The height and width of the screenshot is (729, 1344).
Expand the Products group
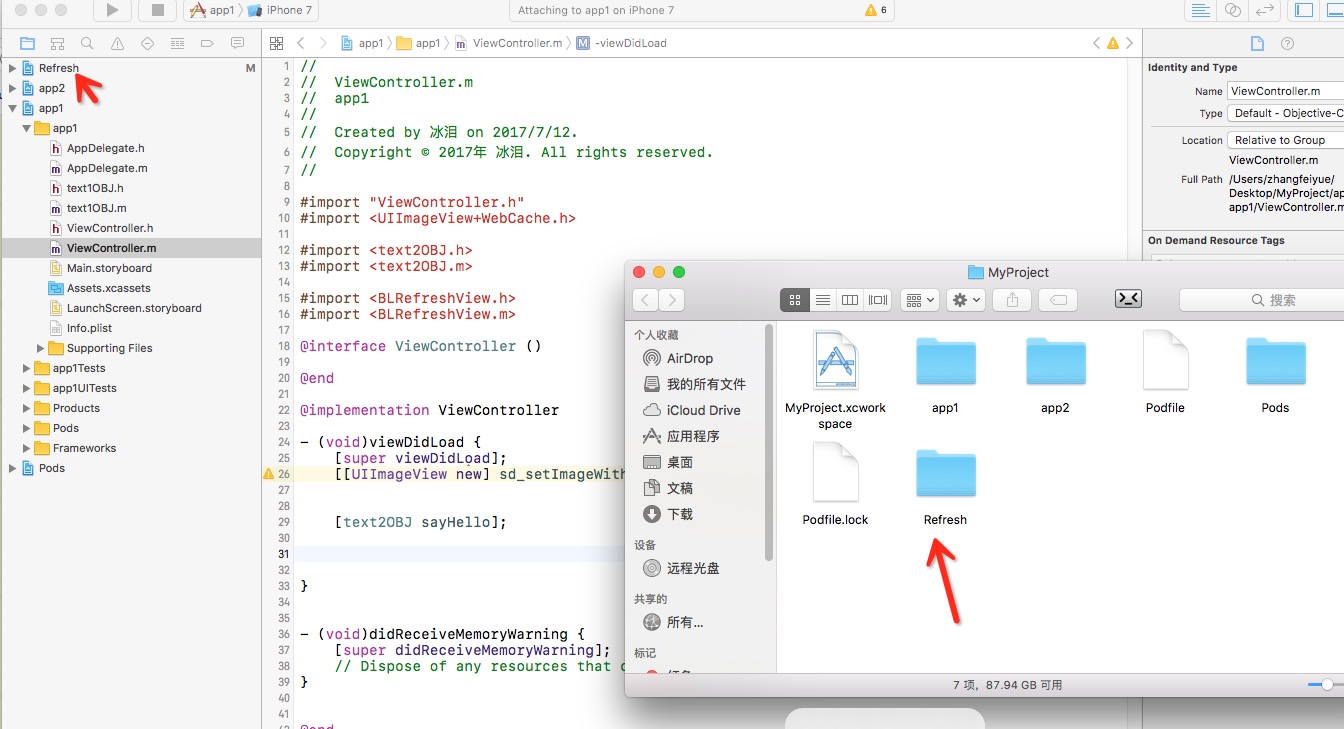tap(26, 408)
